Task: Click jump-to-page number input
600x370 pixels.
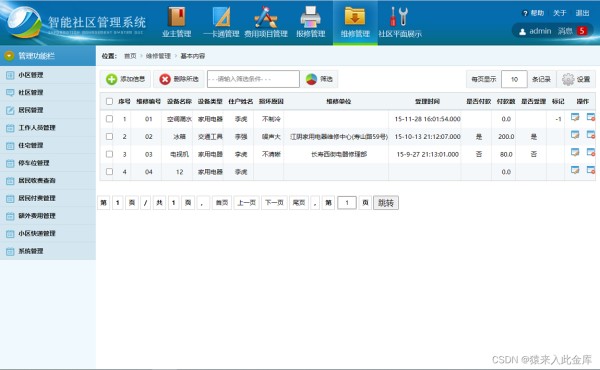Action: (x=347, y=203)
